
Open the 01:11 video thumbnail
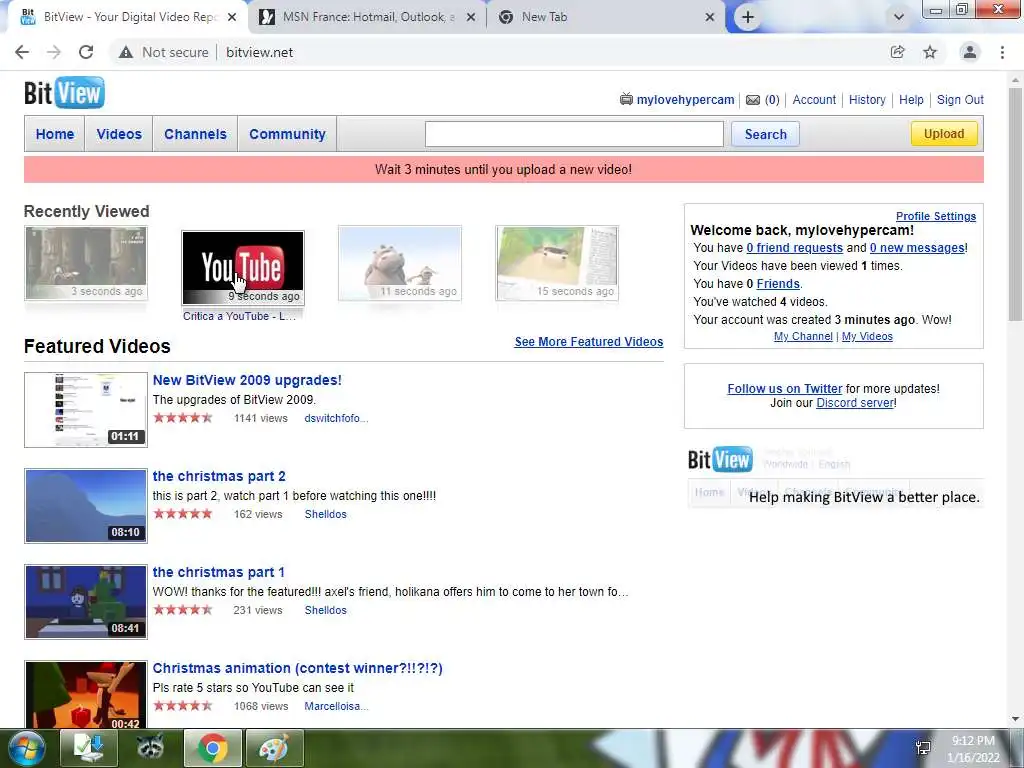86,410
